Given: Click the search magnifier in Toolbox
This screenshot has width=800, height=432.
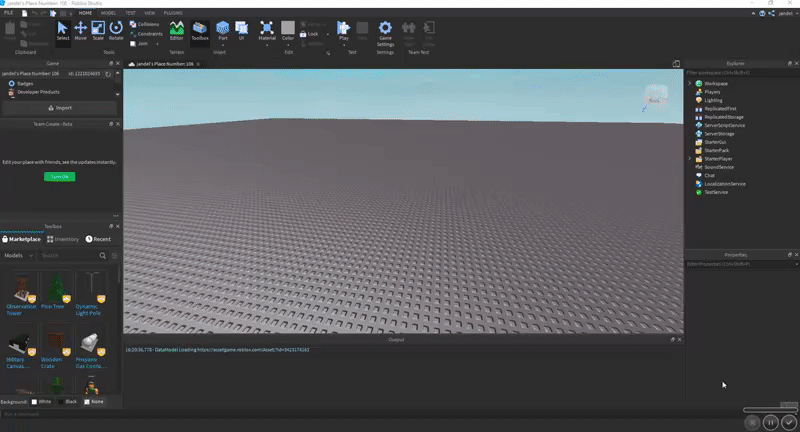Looking at the screenshot, I should [103, 256].
